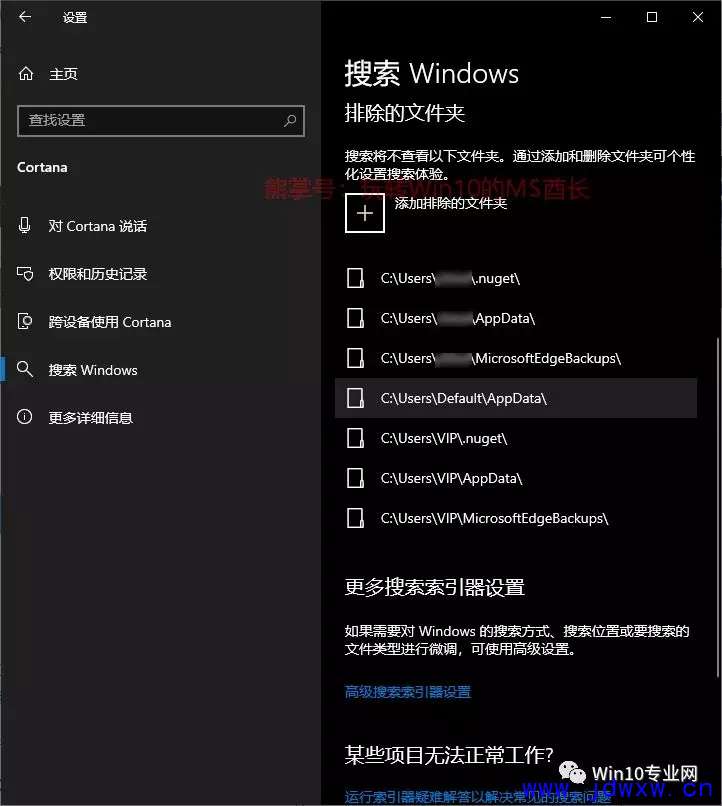The image size is (722, 806).
Task: Click folder icon beside C:\Users\VIP\.nuget\
Action: point(355,438)
